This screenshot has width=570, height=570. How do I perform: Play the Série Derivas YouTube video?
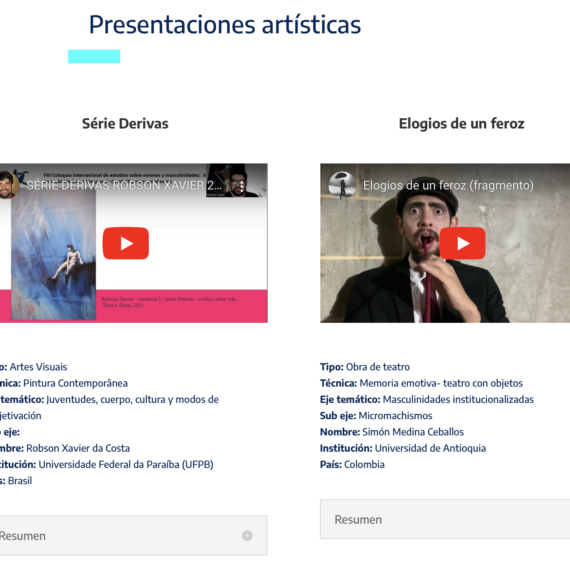point(125,243)
